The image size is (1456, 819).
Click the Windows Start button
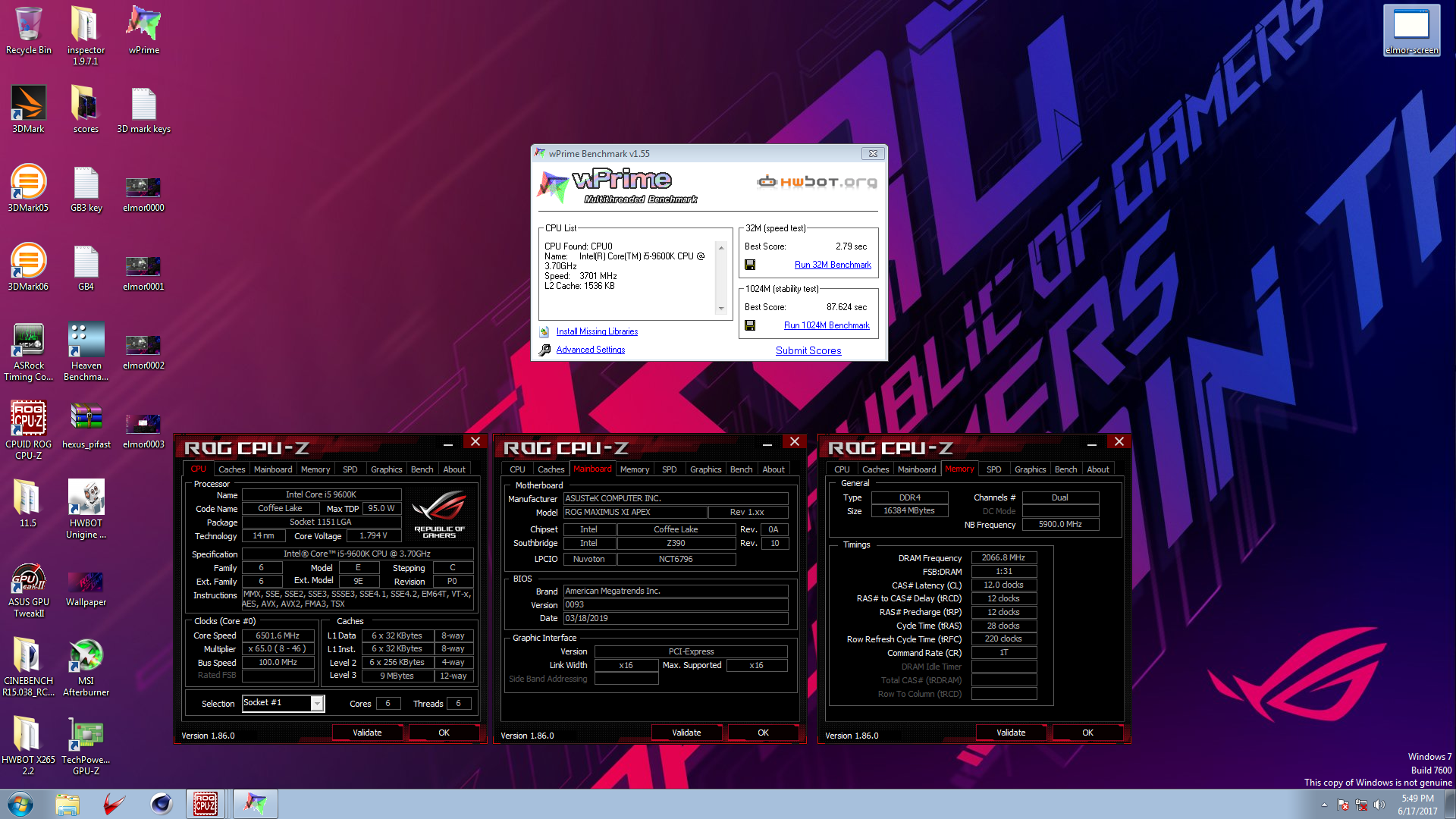20,804
